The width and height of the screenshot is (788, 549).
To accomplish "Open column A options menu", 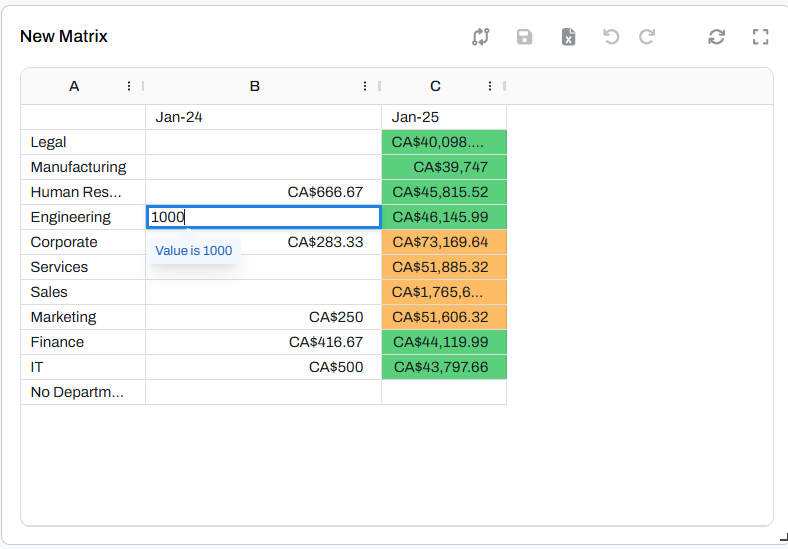I will [x=129, y=86].
